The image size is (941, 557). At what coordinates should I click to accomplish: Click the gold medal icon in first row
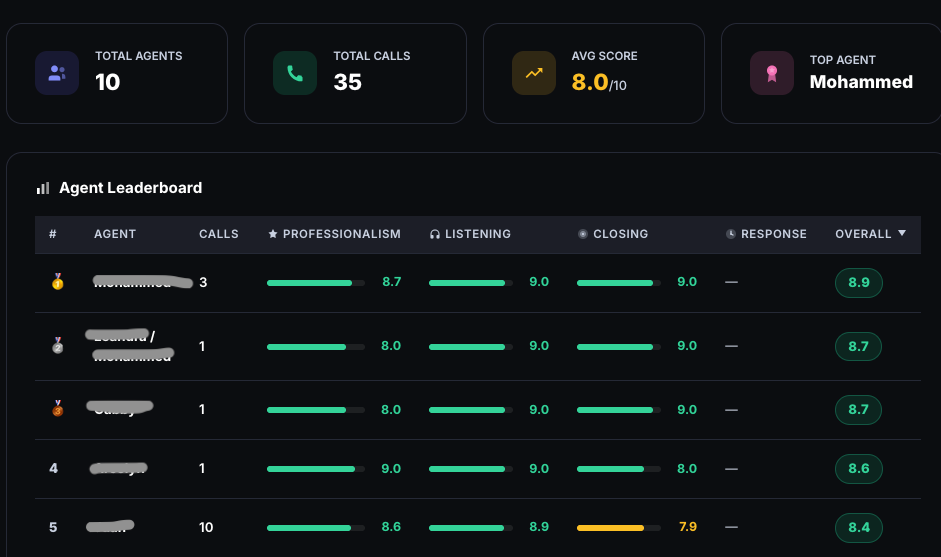point(57,283)
